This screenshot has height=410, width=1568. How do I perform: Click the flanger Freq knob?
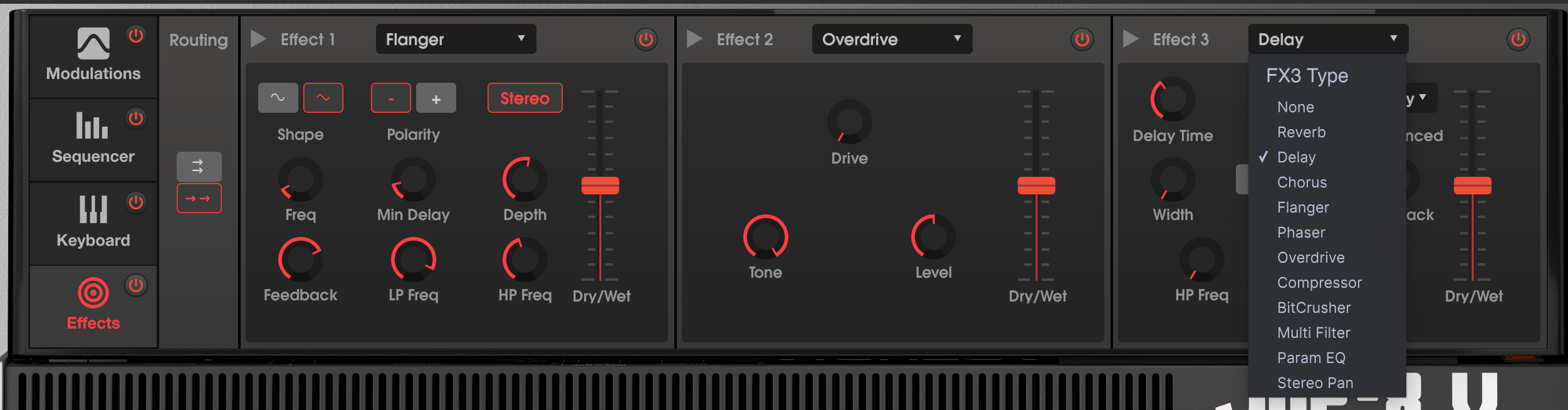click(x=301, y=179)
